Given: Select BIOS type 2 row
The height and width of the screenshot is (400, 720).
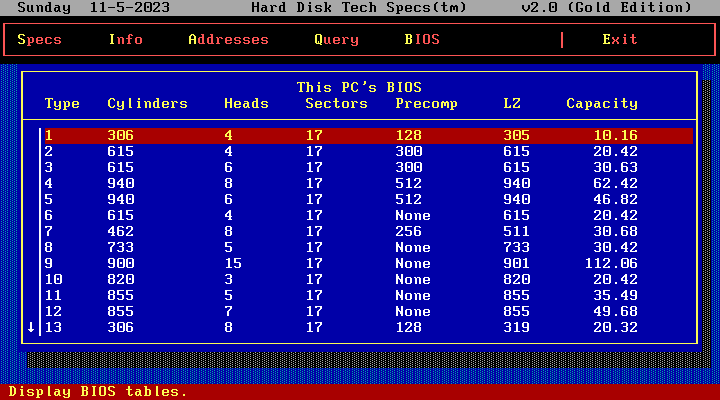Looking at the screenshot, I should coord(369,152).
